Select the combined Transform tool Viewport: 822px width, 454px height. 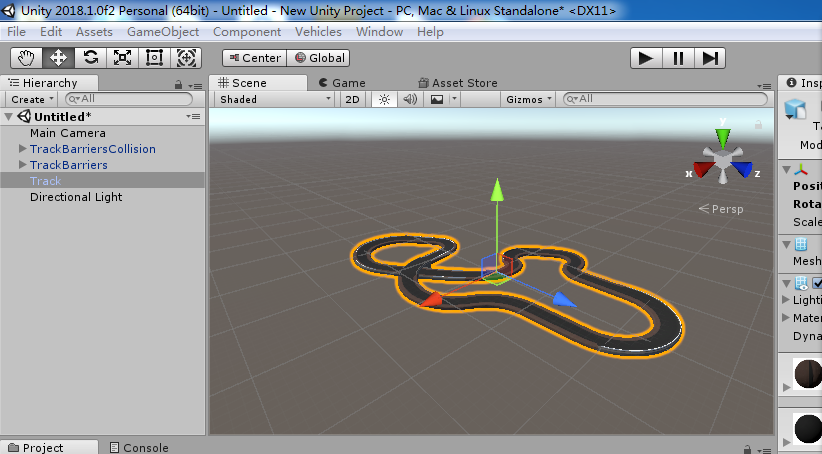point(187,58)
